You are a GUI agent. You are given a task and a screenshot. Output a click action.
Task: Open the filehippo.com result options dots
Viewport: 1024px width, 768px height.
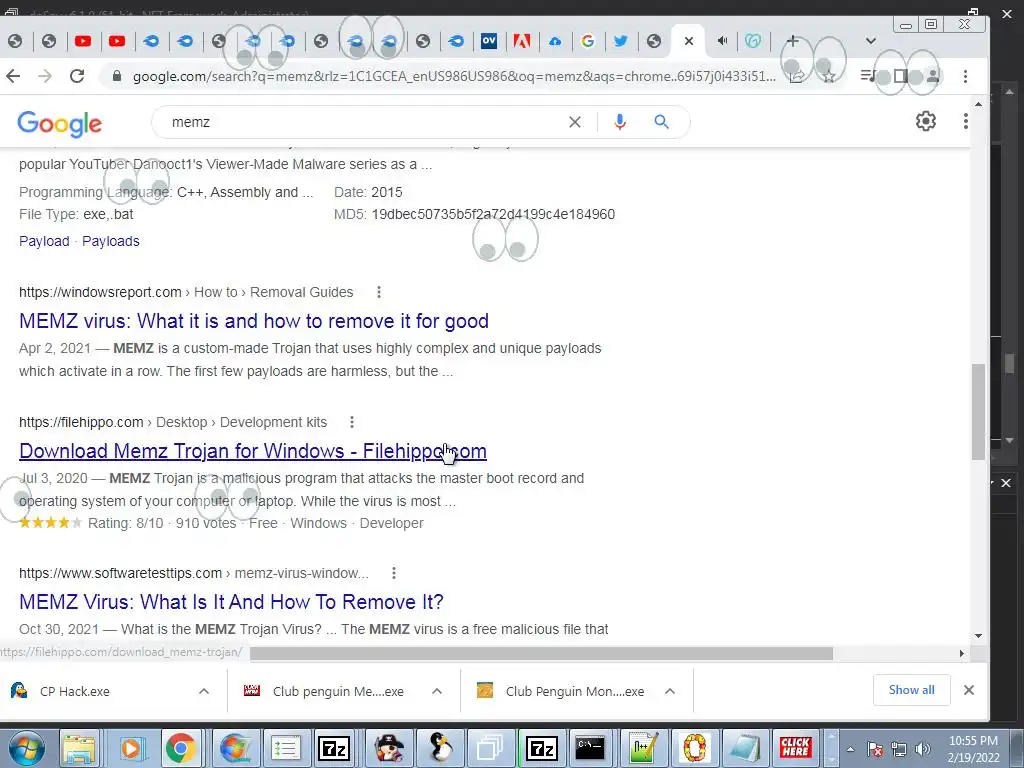click(x=352, y=422)
